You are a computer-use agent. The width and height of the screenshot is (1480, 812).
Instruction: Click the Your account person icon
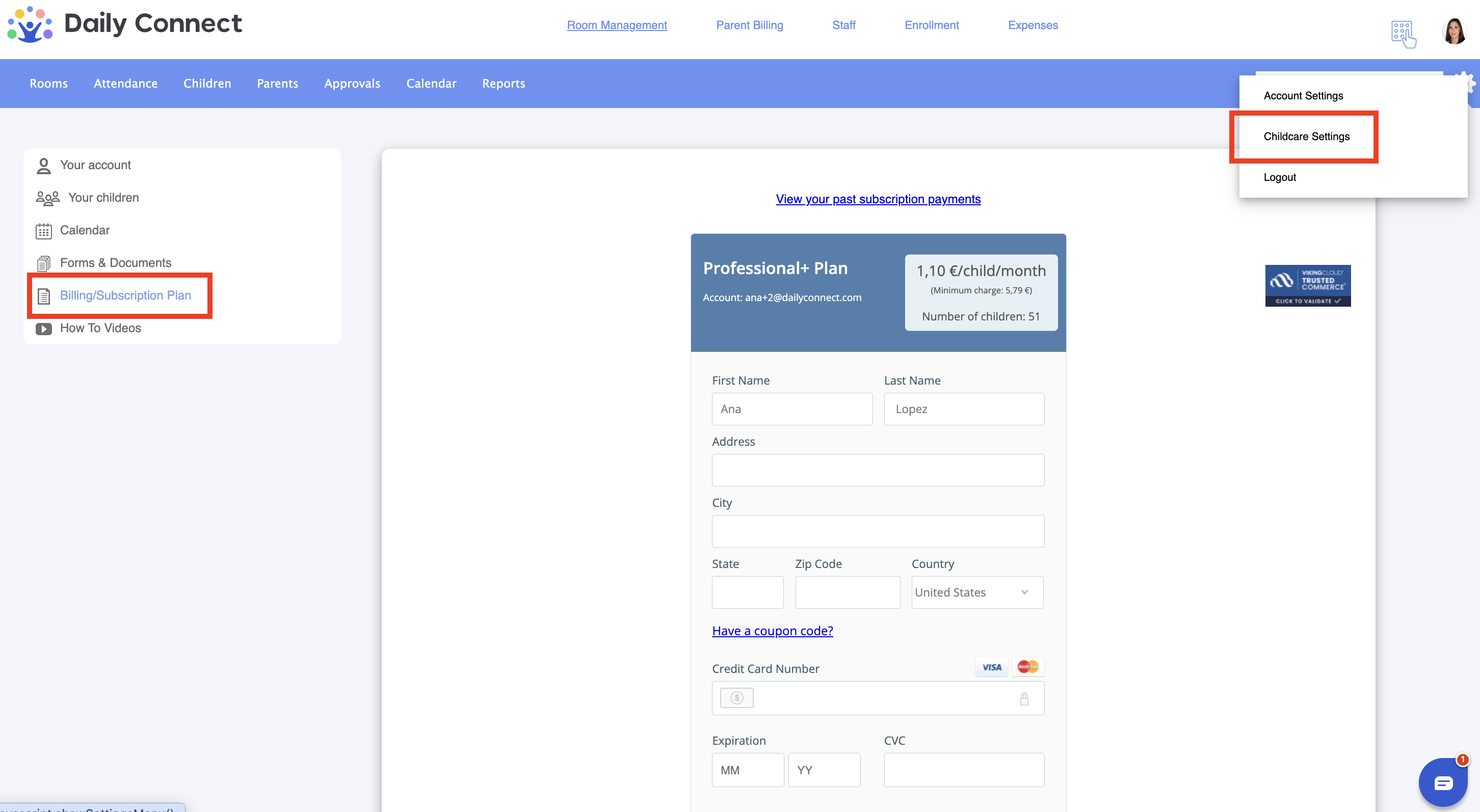(x=44, y=166)
